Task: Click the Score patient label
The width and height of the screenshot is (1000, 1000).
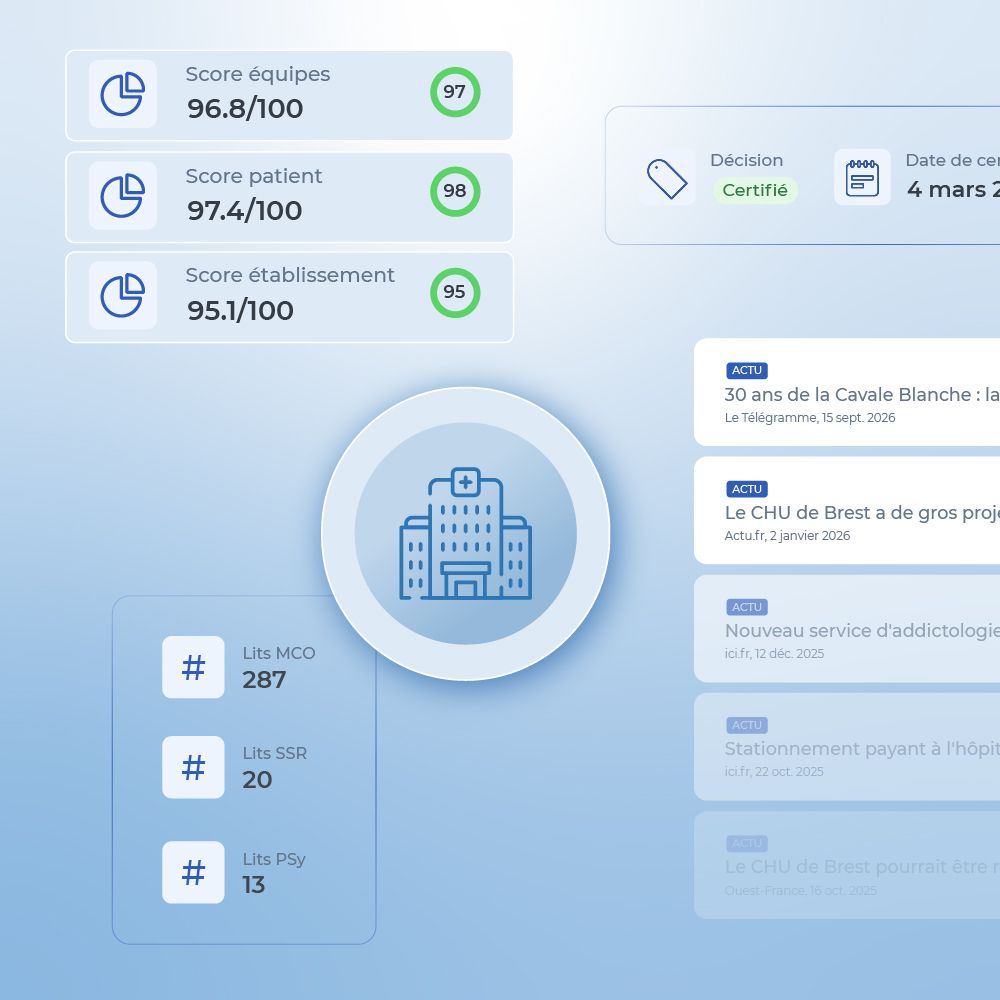Action: pyautogui.click(x=254, y=176)
